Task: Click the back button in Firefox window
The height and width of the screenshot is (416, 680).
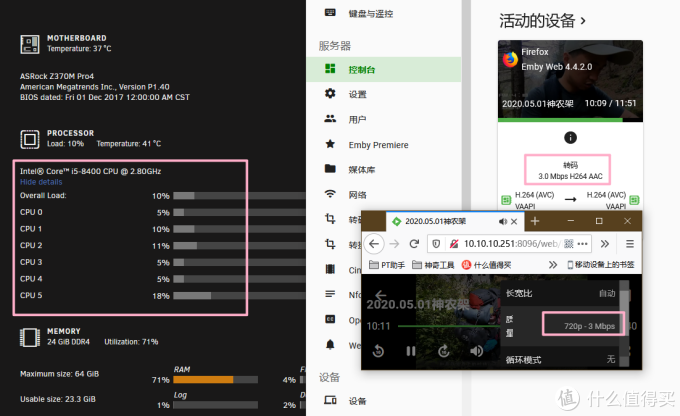Action: (x=374, y=244)
